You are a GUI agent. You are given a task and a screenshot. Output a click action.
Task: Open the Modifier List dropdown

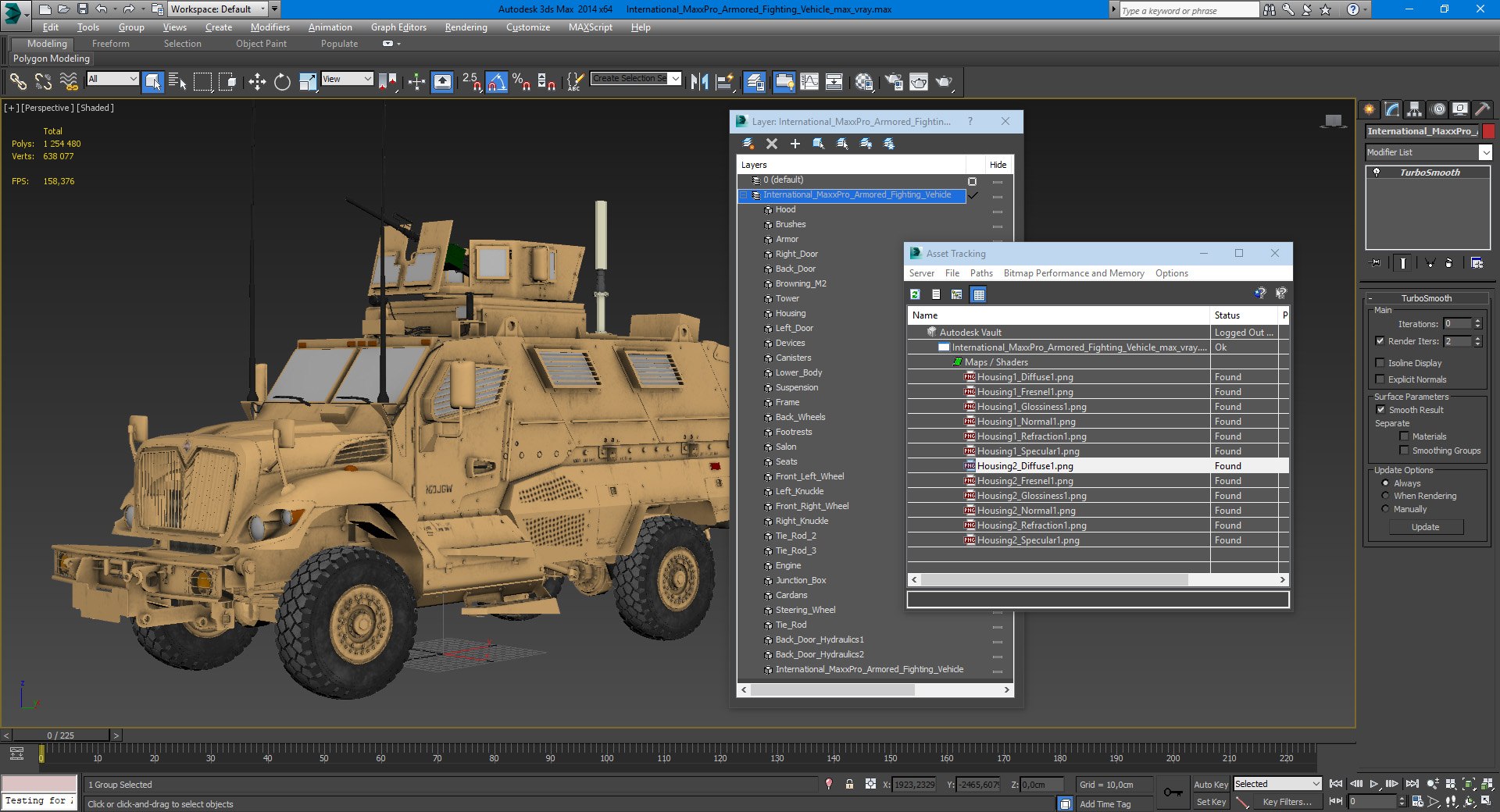[x=1429, y=152]
